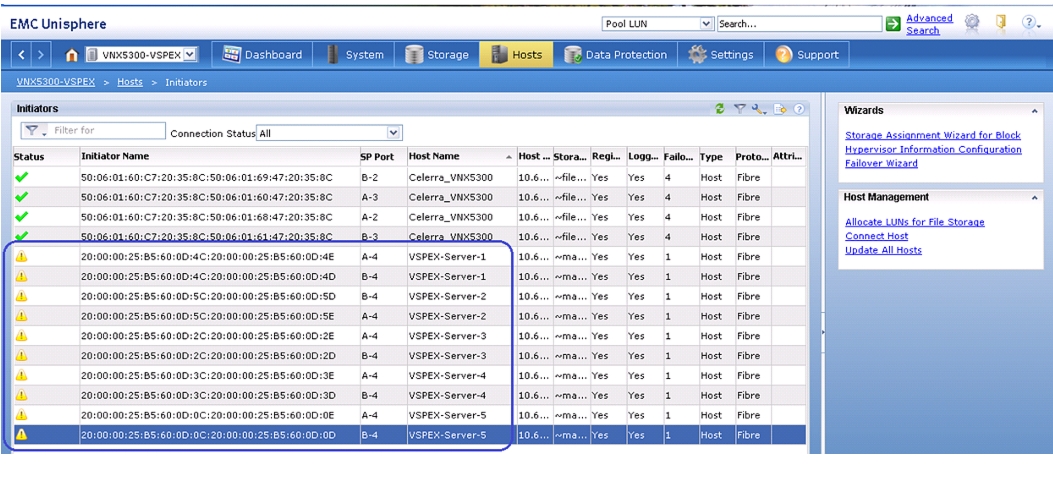Click the Search text field

click(799, 24)
